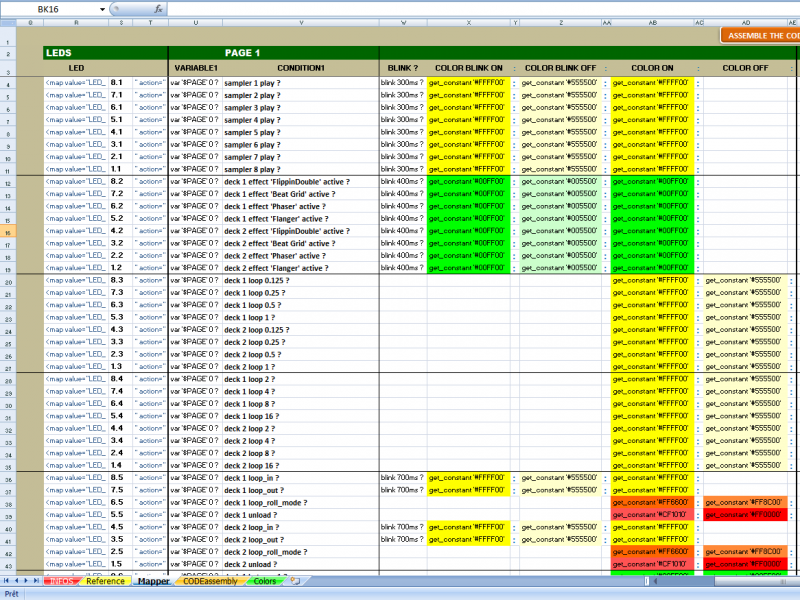The height and width of the screenshot is (600, 800).
Task: Select green COLOR BLINK ON cell for FlippinDouble deck 1
Action: click(x=470, y=182)
